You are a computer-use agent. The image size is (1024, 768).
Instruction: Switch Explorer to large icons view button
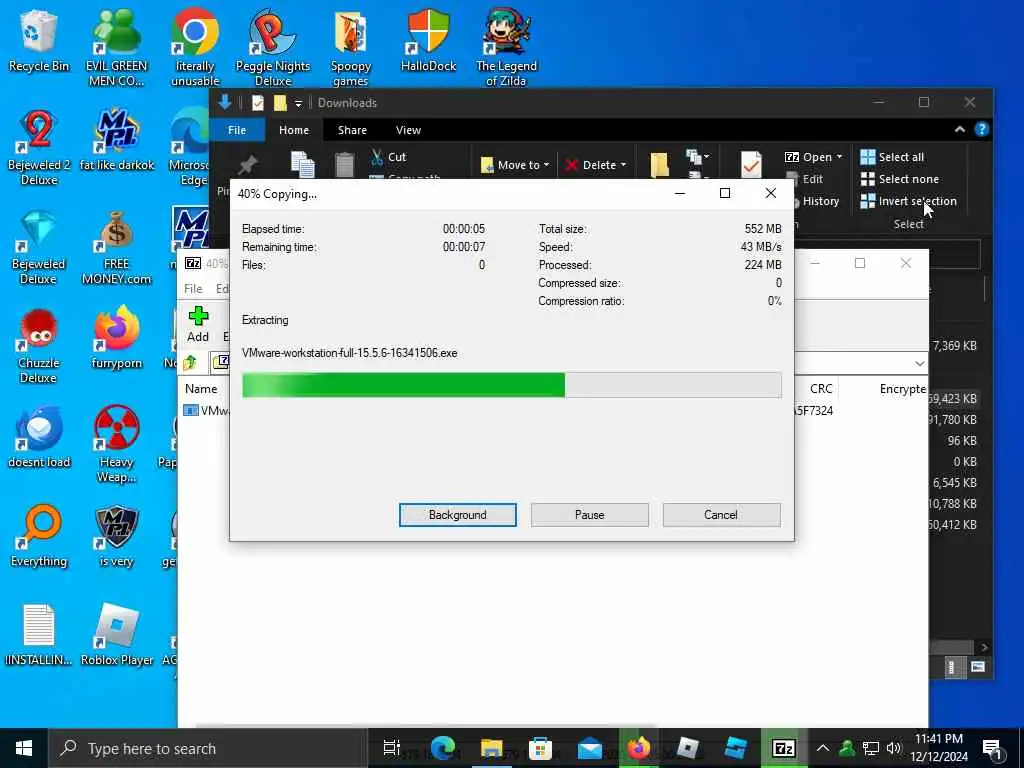point(978,667)
